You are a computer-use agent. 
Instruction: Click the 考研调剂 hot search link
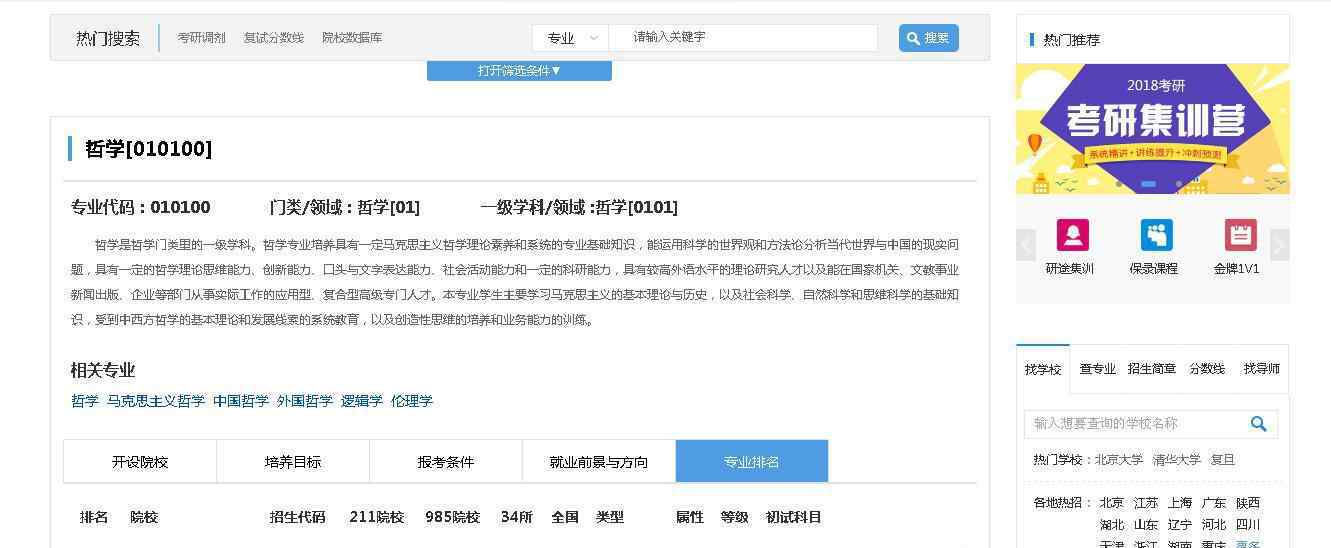click(201, 38)
